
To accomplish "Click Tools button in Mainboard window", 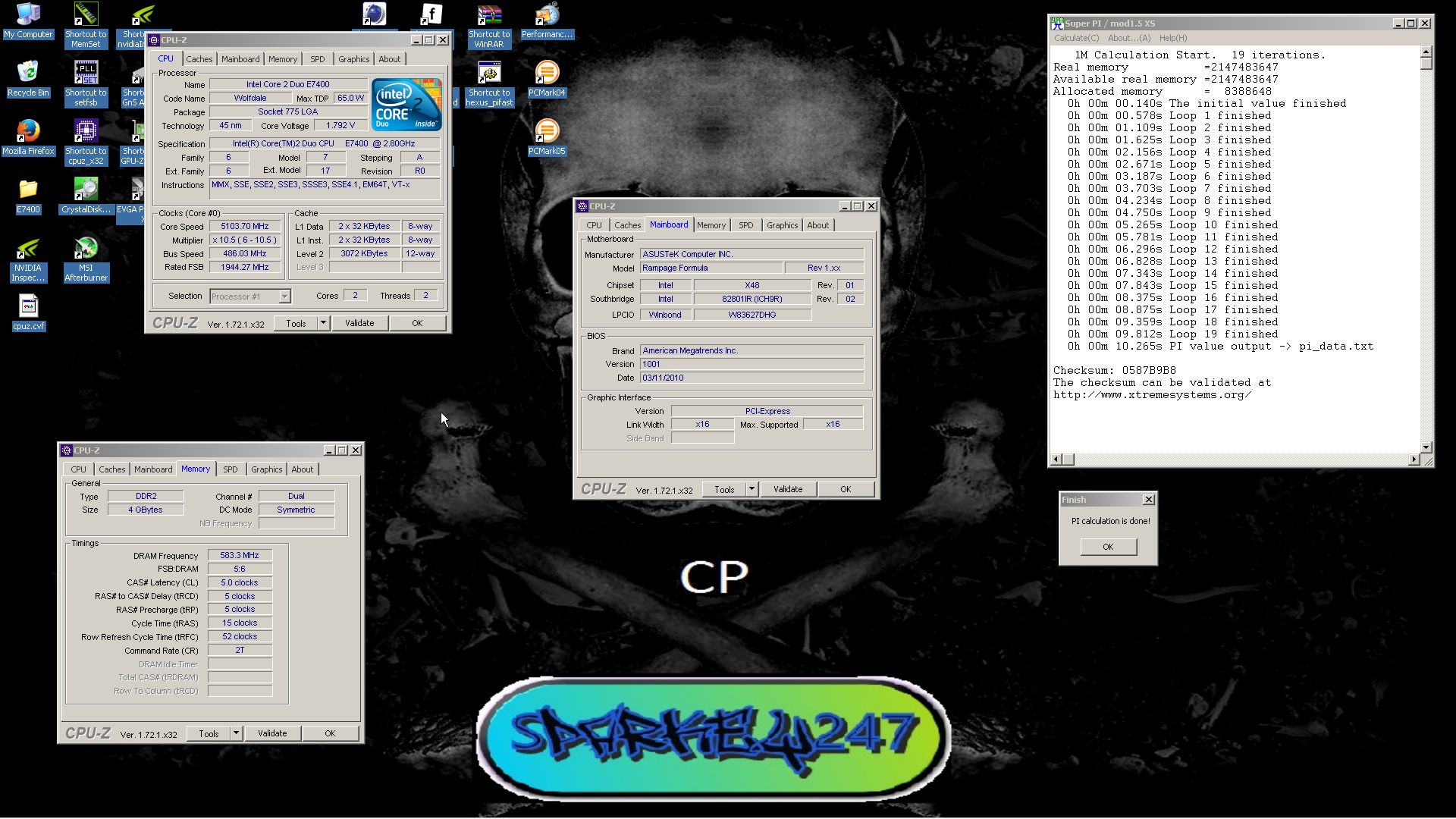I will pyautogui.click(x=724, y=489).
